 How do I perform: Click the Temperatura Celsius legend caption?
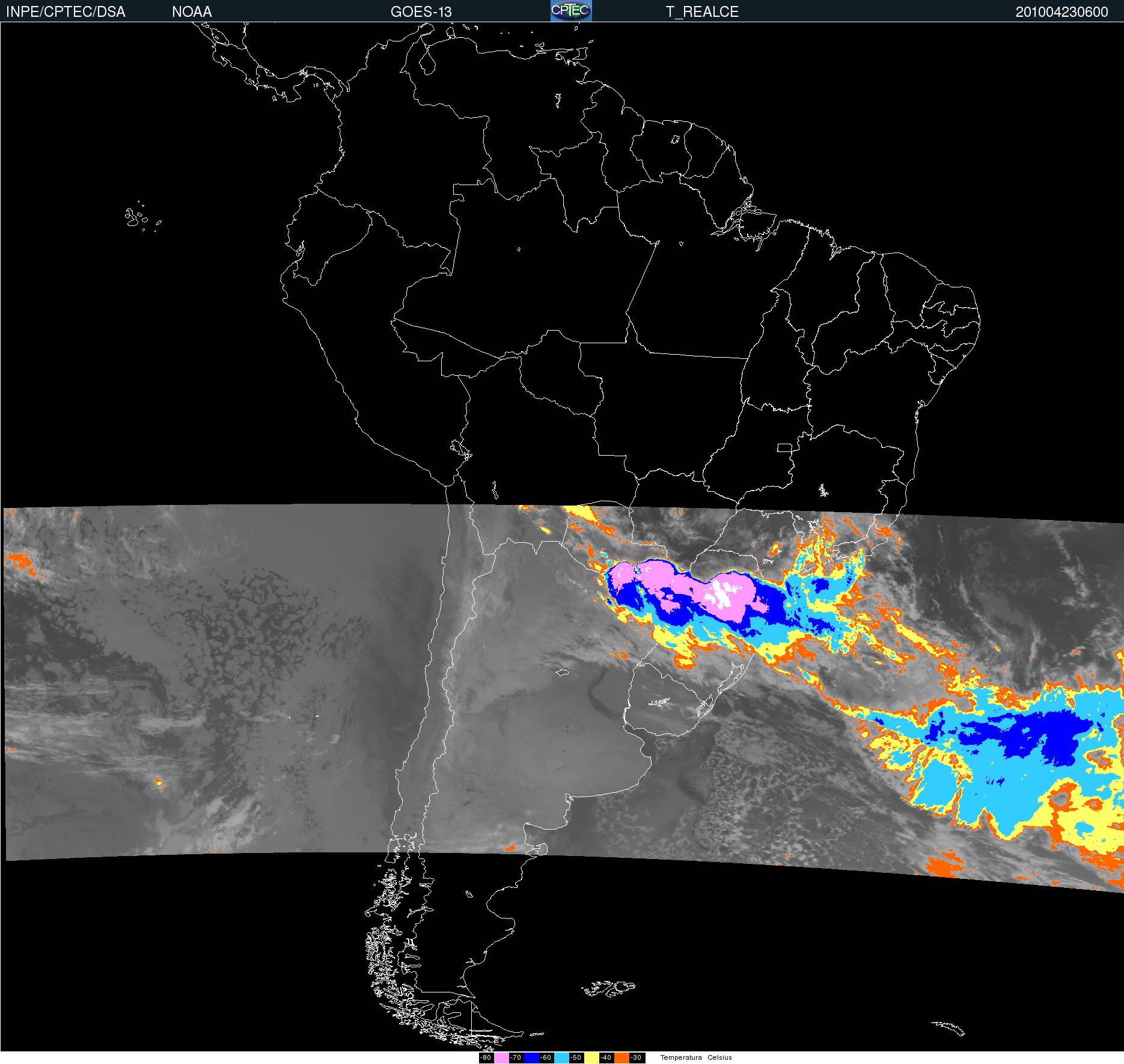696,1057
